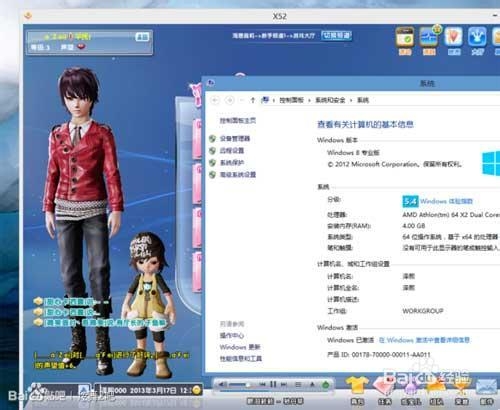Screen dimensions: 500x410
Task: Open the map pin icon at top
Action: pyautogui.click(x=453, y=37)
